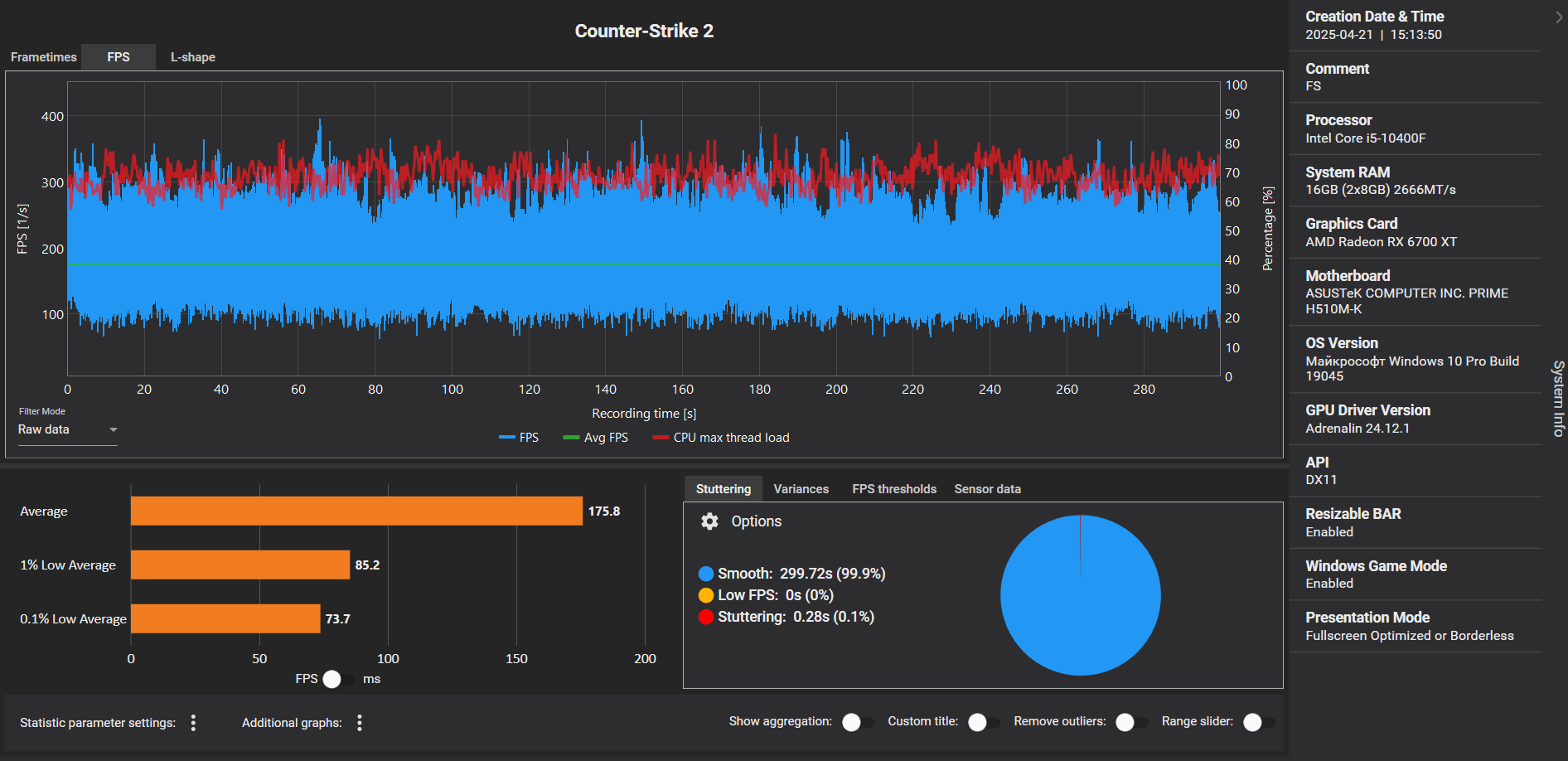Image resolution: width=1568 pixels, height=761 pixels.
Task: Click Graphics Card value AMD Radeon RX 6700 XT
Action: tap(1381, 242)
